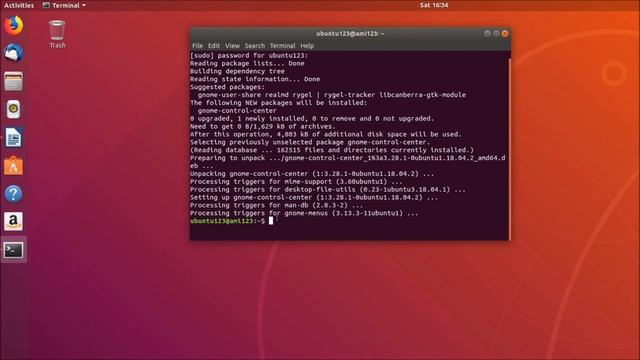The height and width of the screenshot is (360, 640).
Task: Open Firefox from the dock
Action: point(13,25)
